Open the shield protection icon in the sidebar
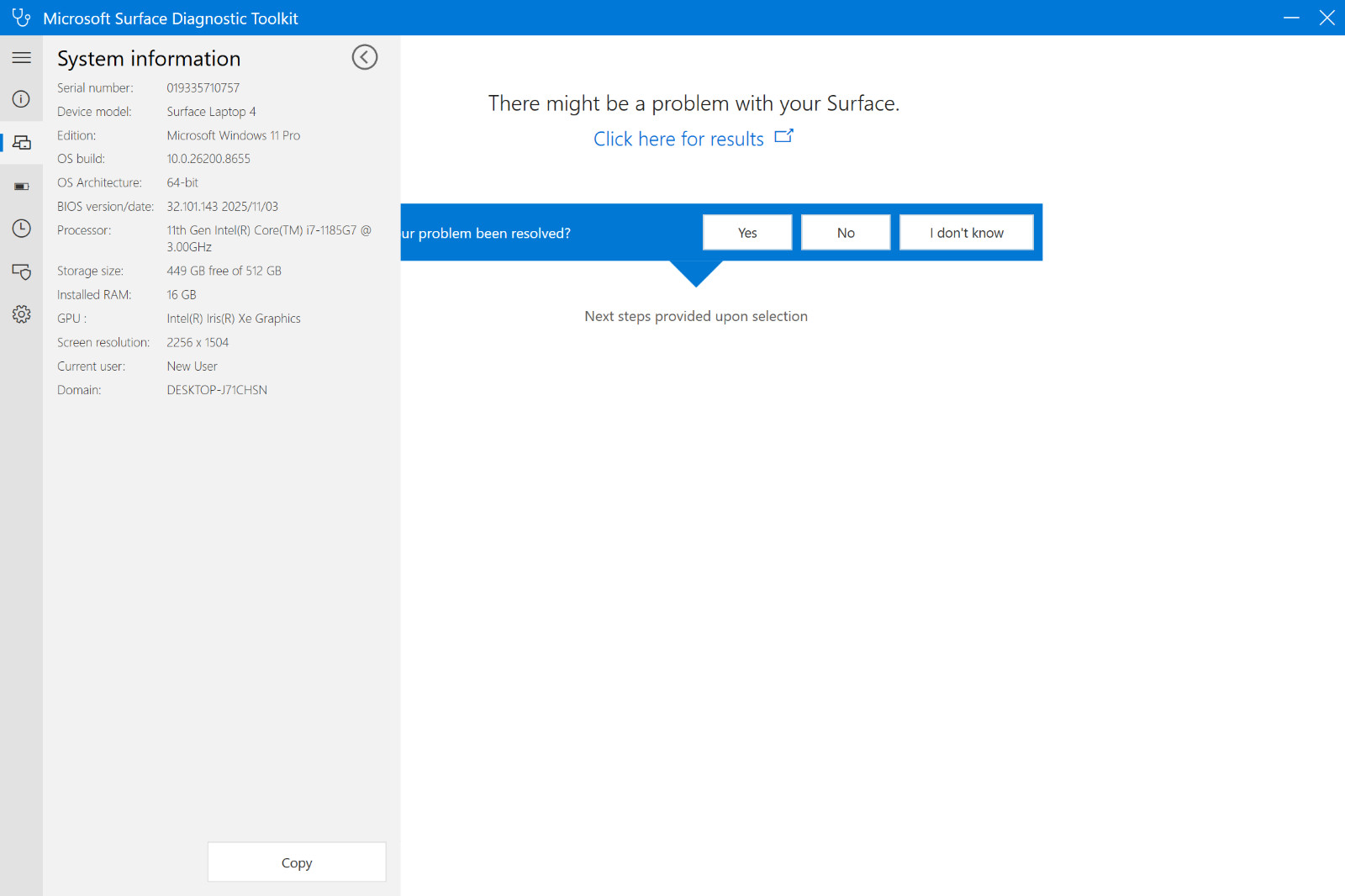 tap(22, 271)
